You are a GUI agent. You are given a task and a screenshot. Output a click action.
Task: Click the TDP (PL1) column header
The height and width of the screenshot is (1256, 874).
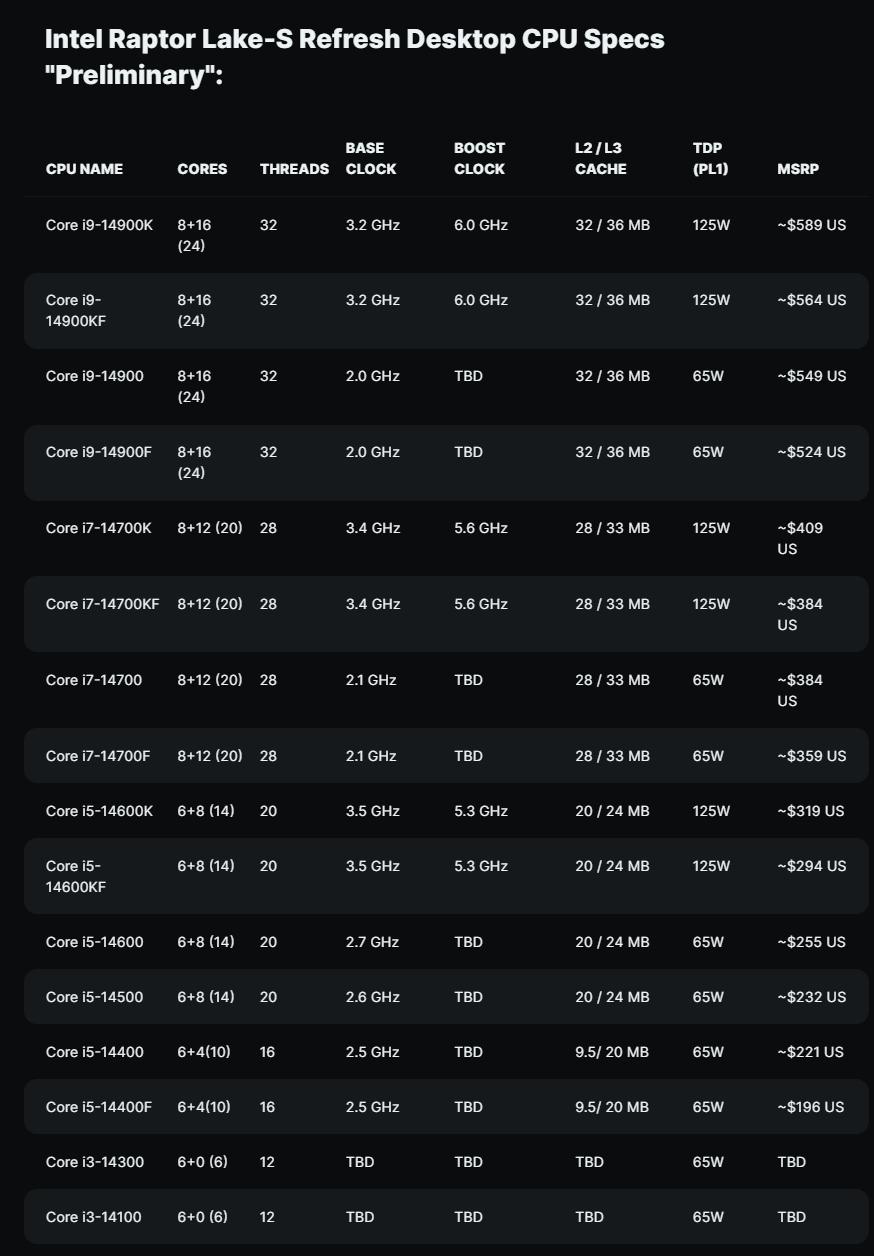[710, 158]
